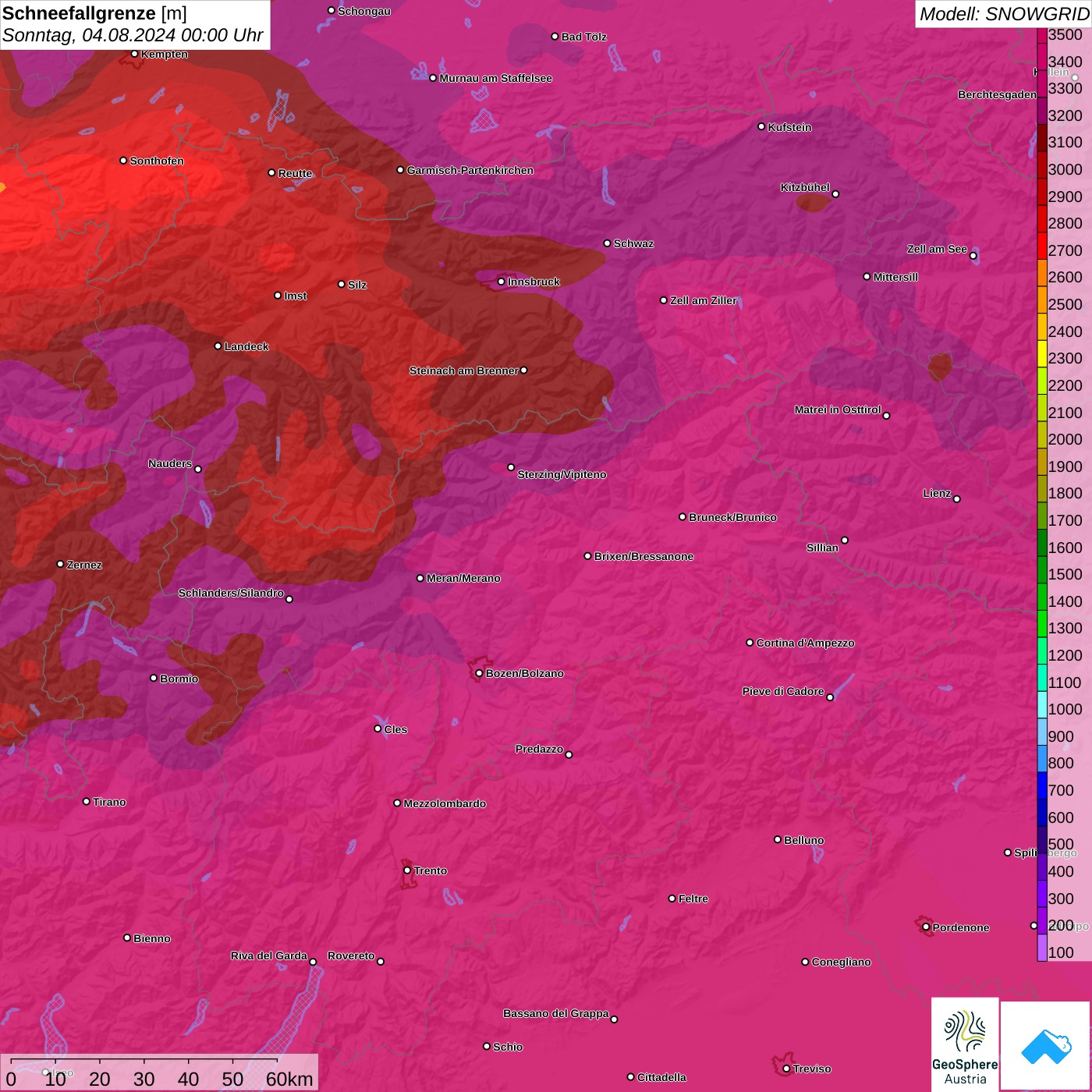Click the 'Mittersill' label

[895, 277]
